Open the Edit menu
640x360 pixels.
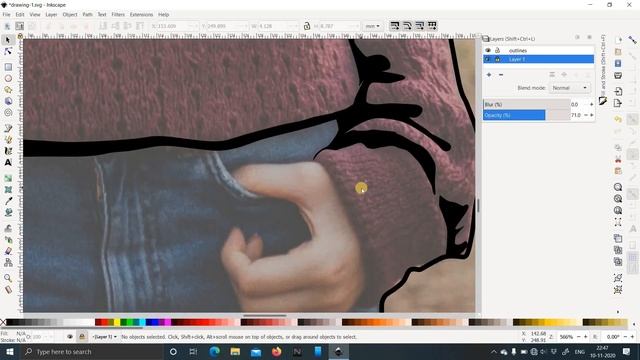(x=20, y=14)
